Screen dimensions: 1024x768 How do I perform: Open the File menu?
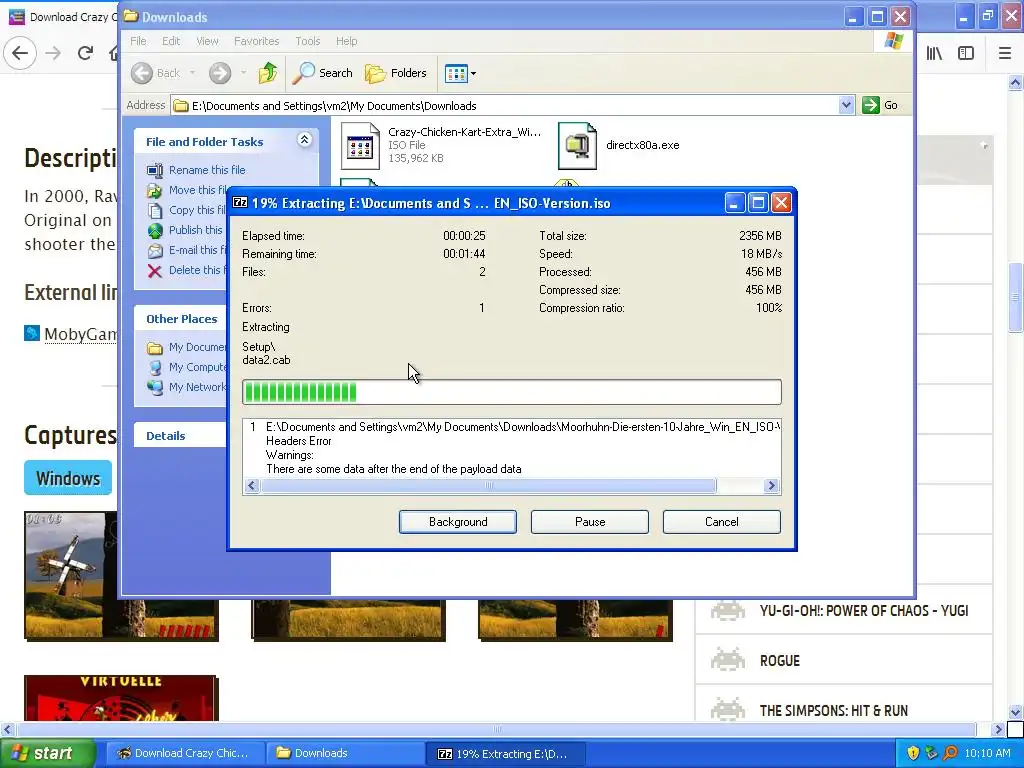(x=138, y=41)
